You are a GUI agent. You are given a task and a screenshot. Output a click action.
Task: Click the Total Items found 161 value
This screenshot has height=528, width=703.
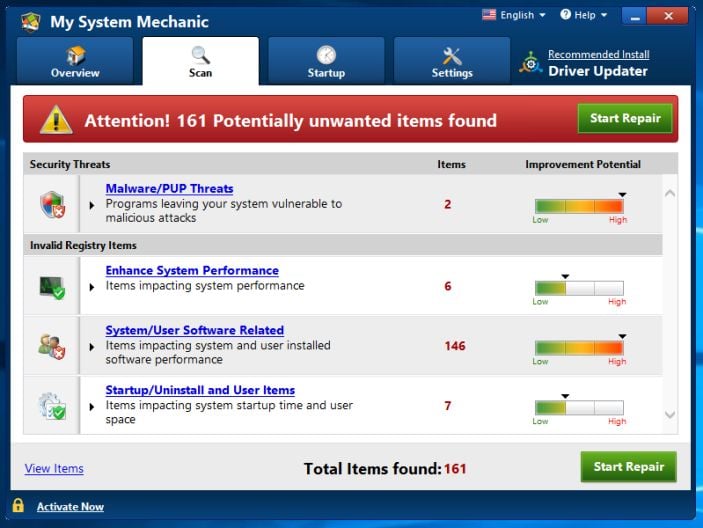[x=455, y=469]
